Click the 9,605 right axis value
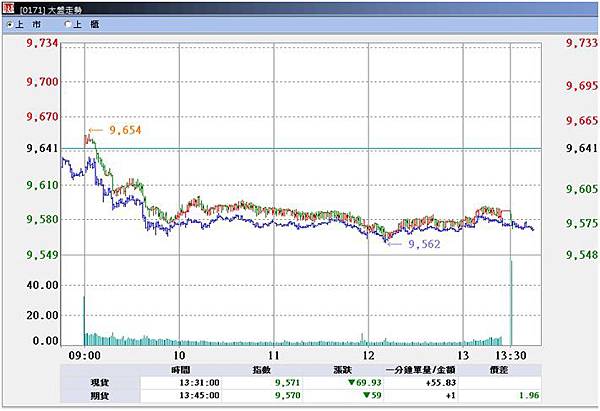600x411 pixels. pos(582,189)
